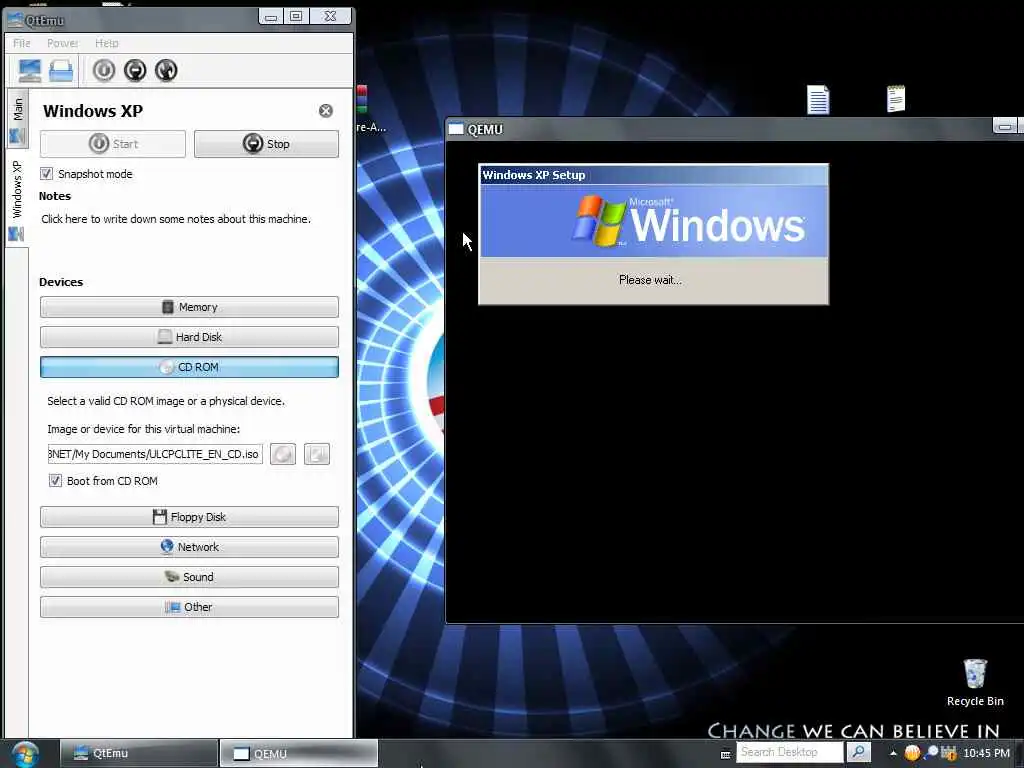Switch to QEMU in the taskbar

tap(298, 753)
